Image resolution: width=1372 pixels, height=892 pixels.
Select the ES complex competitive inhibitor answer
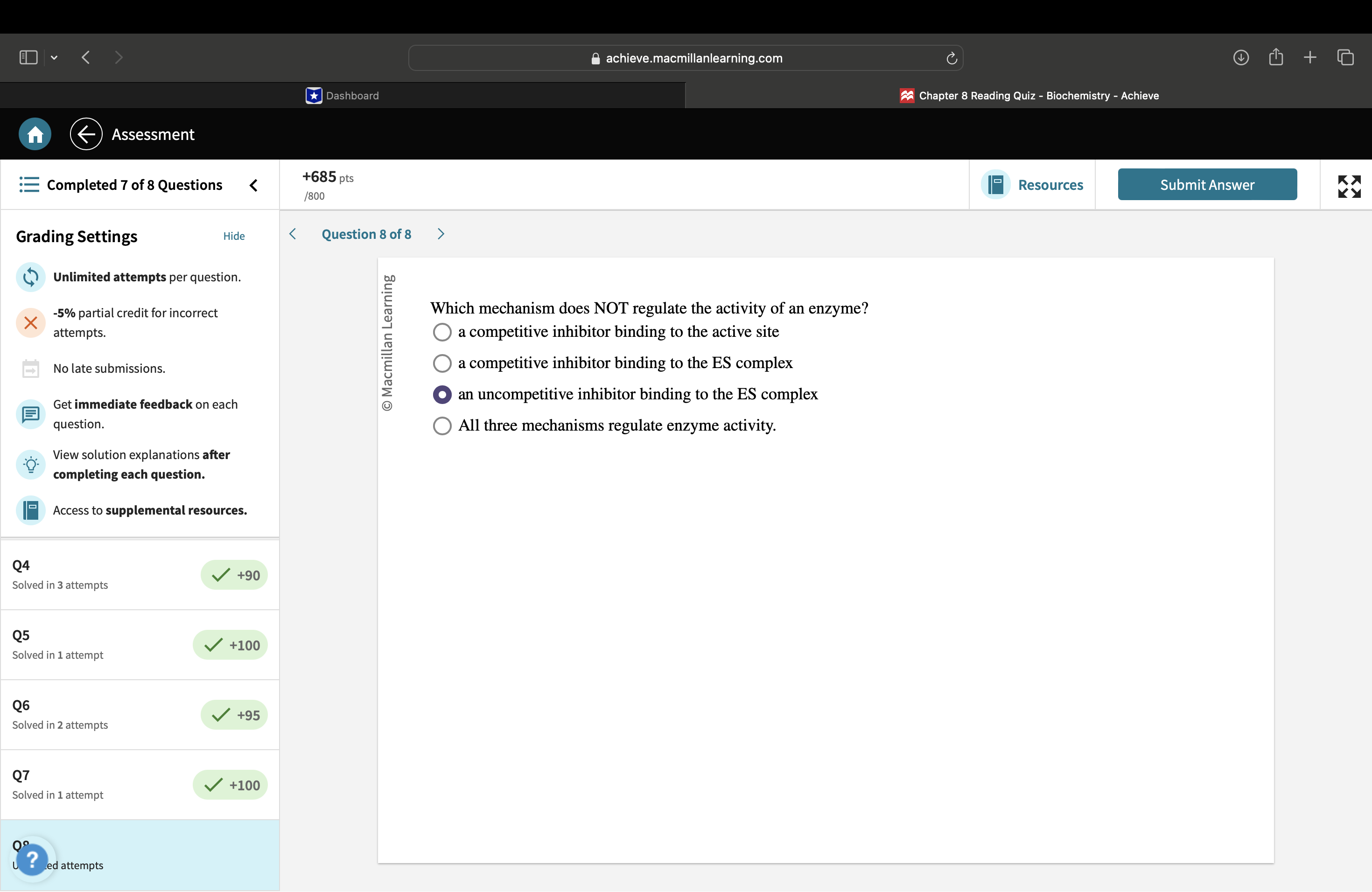[441, 363]
